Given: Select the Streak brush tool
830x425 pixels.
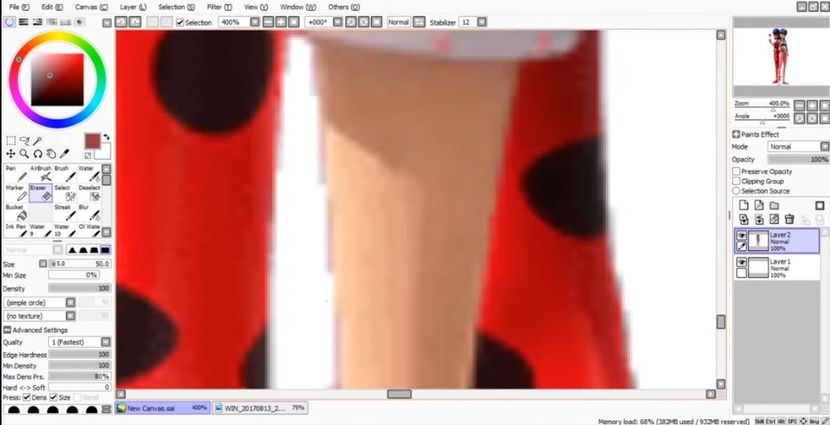Looking at the screenshot, I should [65, 213].
